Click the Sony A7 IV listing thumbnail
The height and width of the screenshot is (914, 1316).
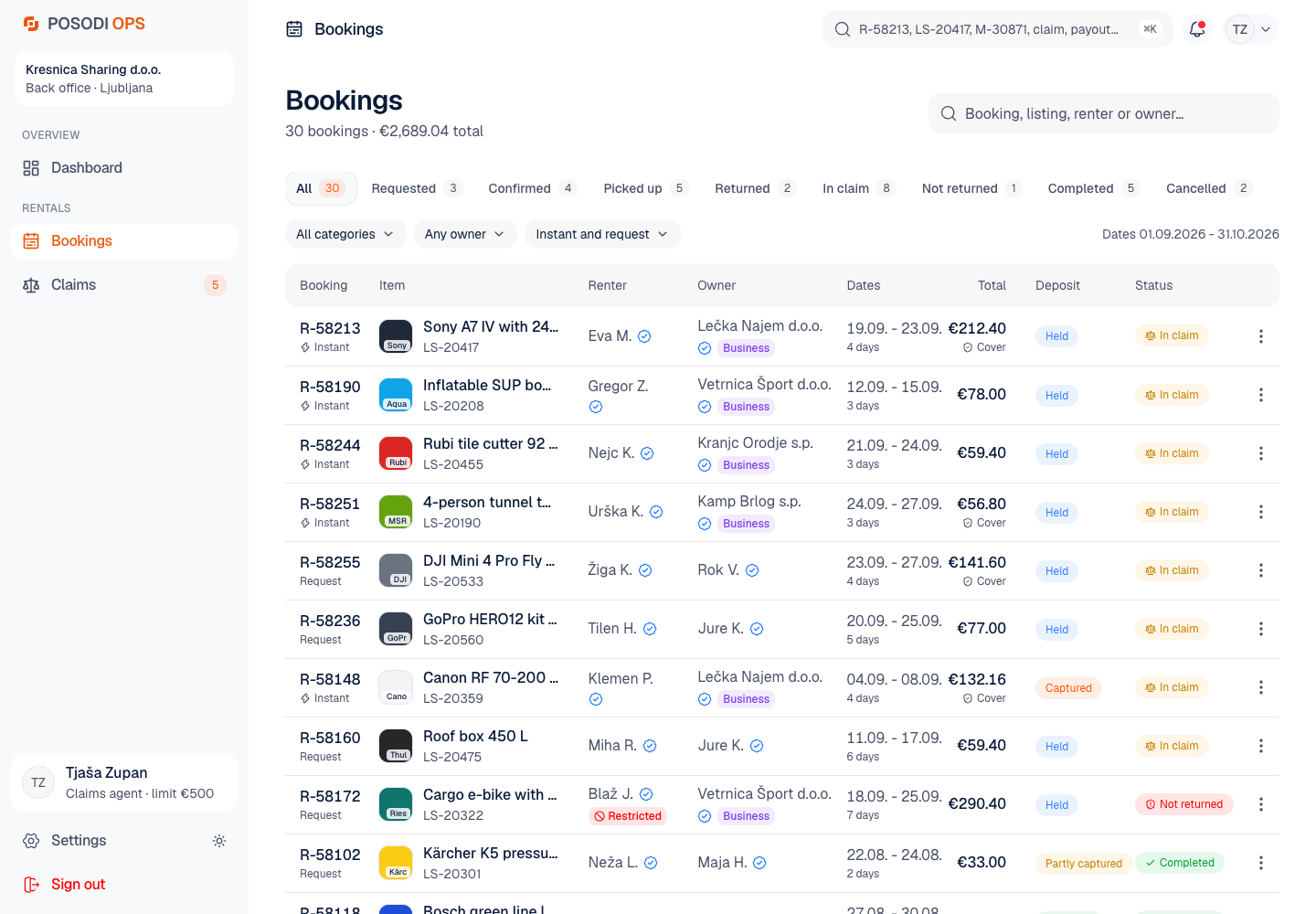coord(396,336)
